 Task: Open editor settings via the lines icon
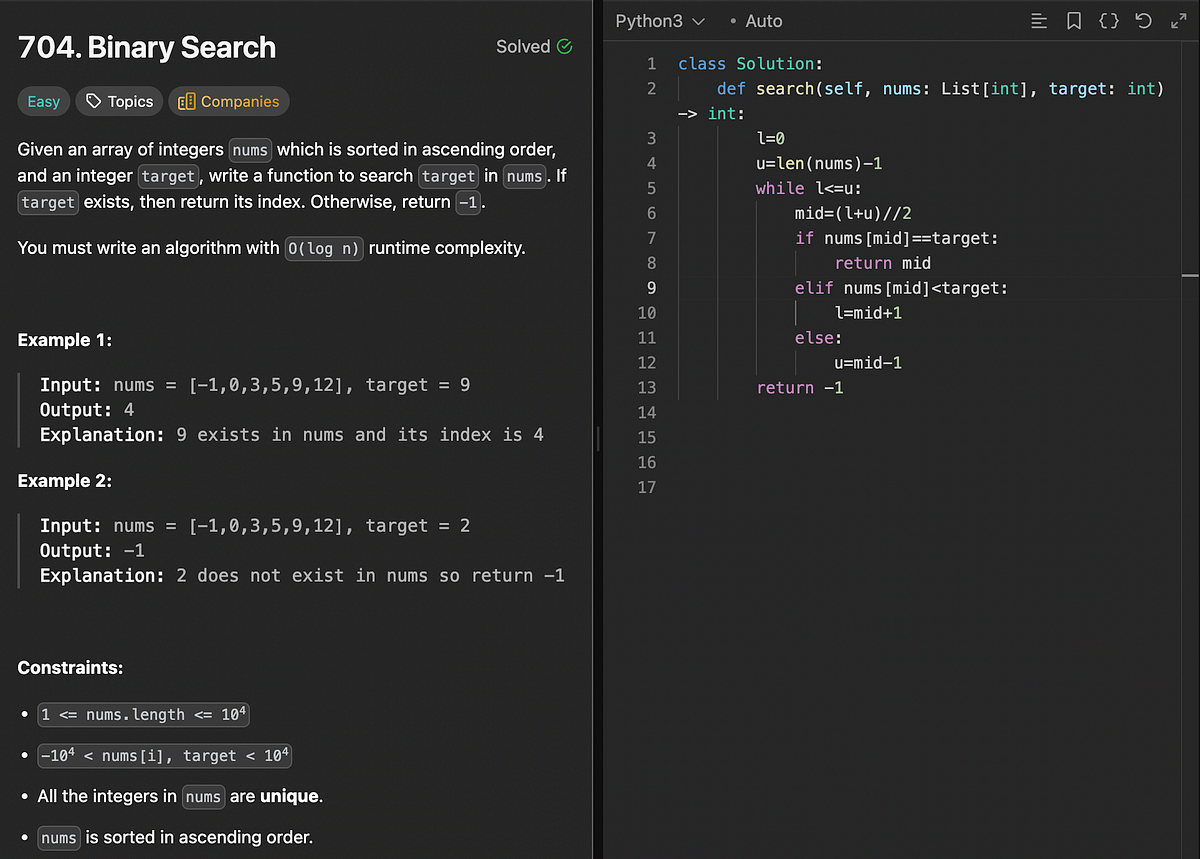[x=1038, y=20]
